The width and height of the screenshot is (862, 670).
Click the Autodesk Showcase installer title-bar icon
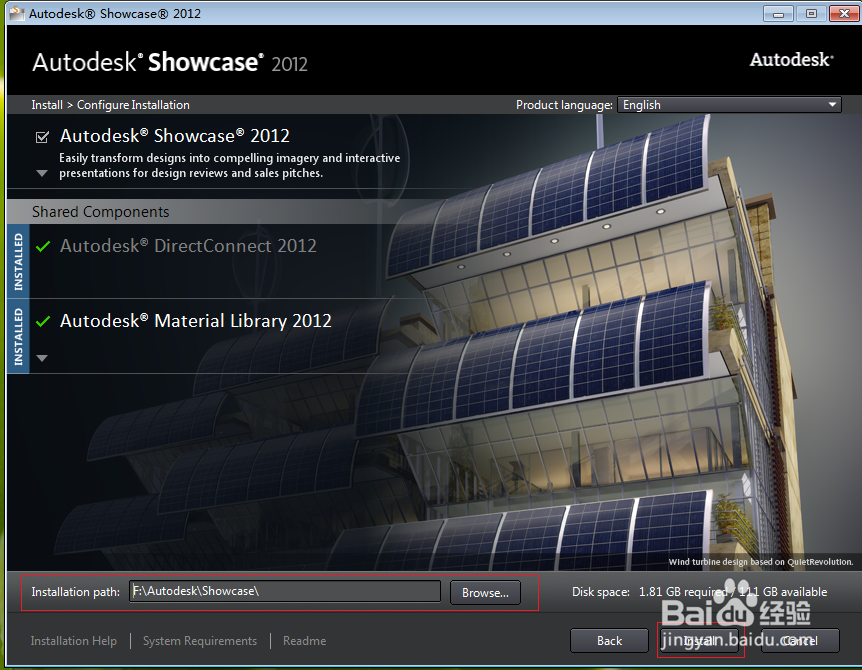[x=17, y=13]
